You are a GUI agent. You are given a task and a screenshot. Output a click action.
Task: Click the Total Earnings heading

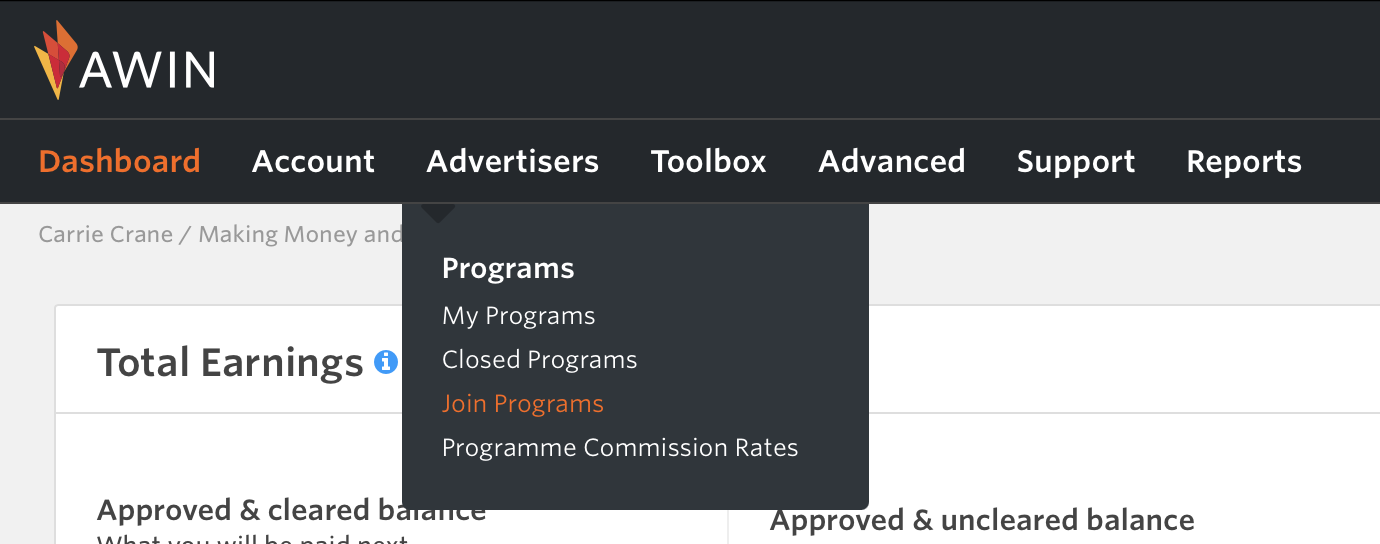tap(230, 362)
